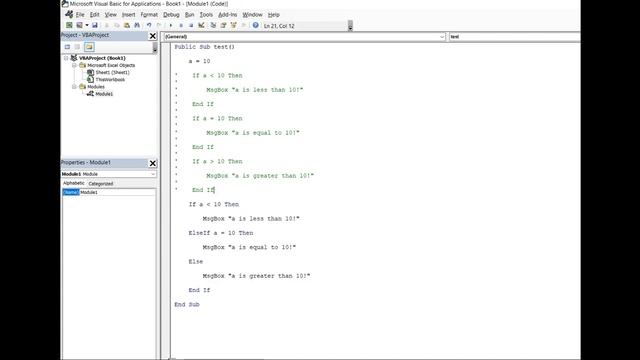This screenshot has height=360, width=640.
Task: Open the (General) object dropdown
Action: (304, 37)
